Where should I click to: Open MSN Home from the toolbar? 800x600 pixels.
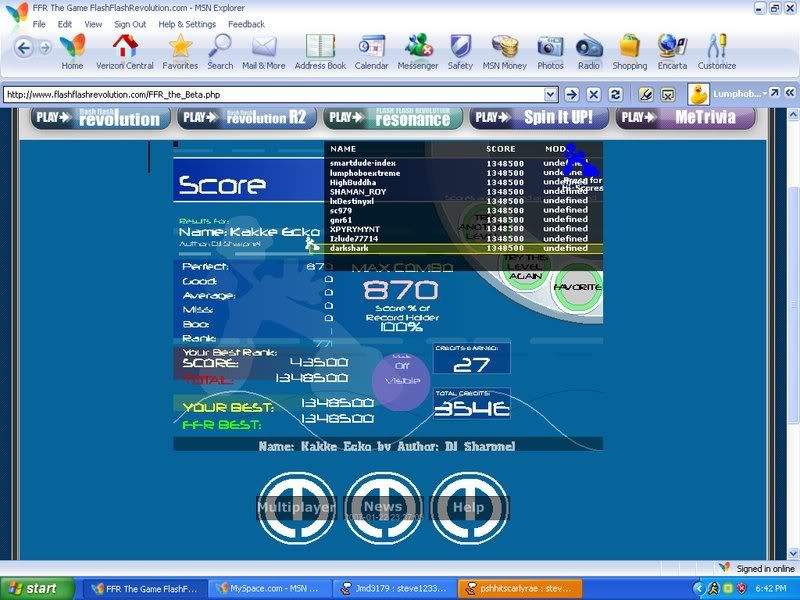[72, 51]
